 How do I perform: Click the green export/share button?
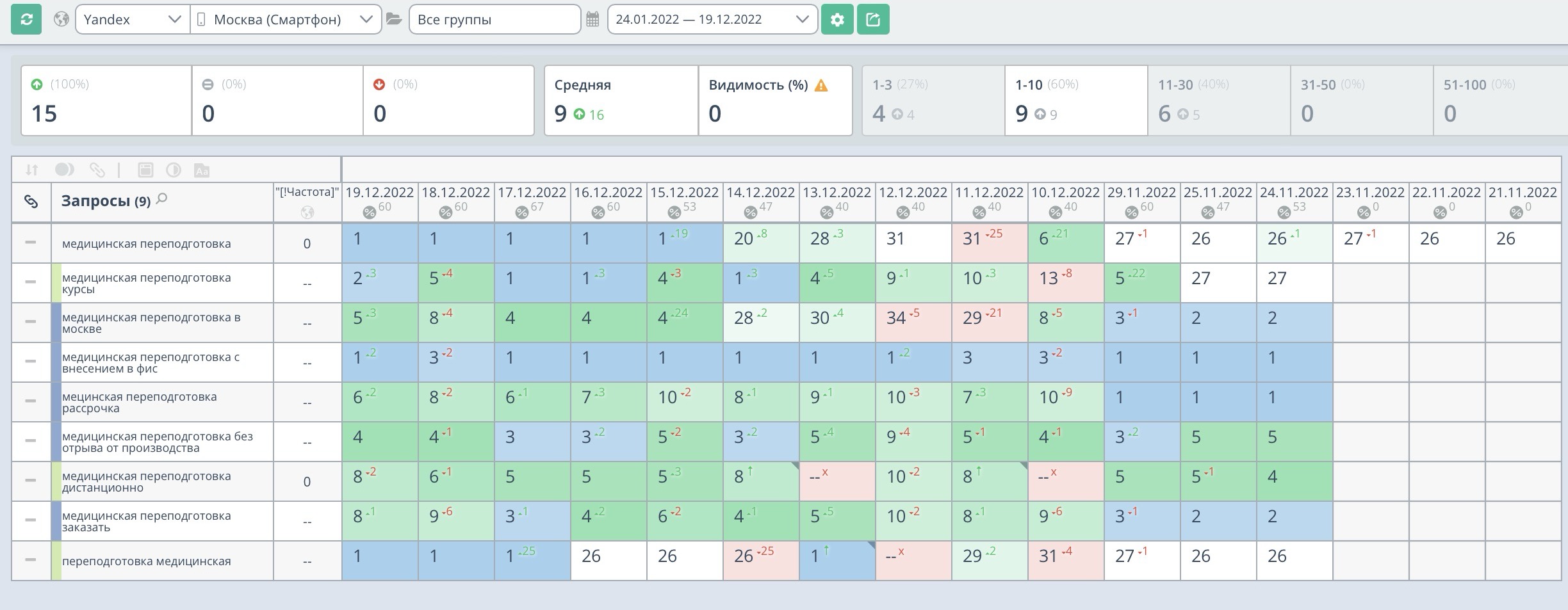(x=872, y=19)
